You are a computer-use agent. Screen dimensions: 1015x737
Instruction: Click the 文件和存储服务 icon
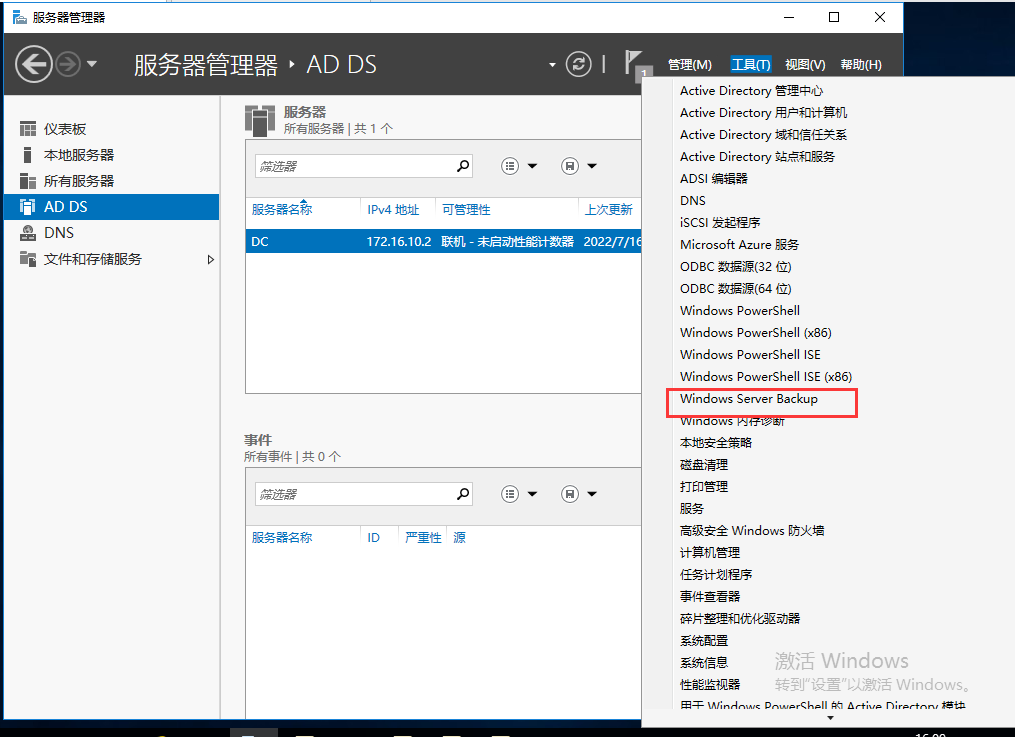tap(28, 259)
